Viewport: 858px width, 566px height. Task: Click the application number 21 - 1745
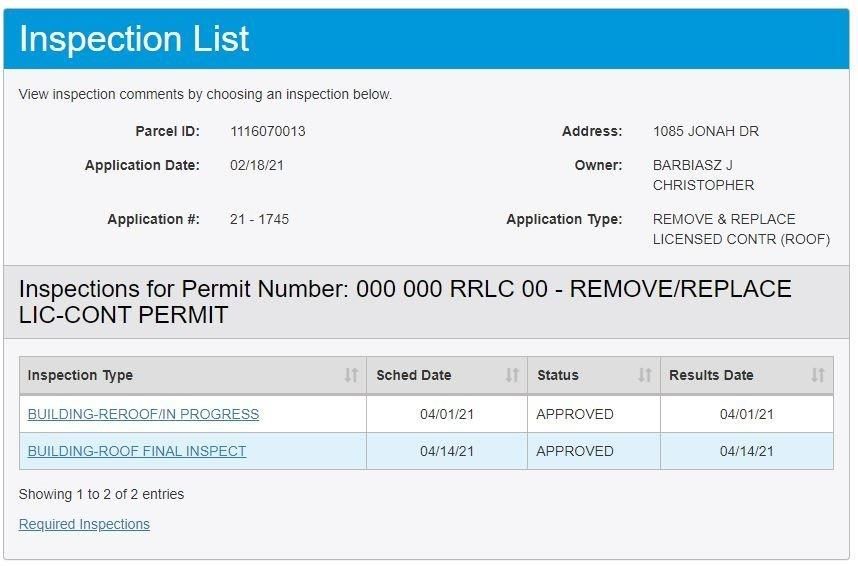click(x=259, y=219)
